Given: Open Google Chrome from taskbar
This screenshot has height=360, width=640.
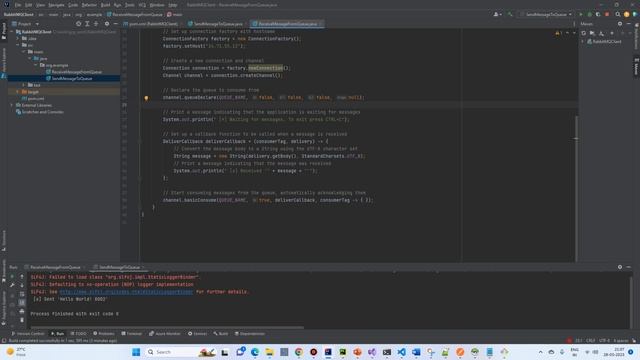Looking at the screenshot, I should [x=299, y=352].
